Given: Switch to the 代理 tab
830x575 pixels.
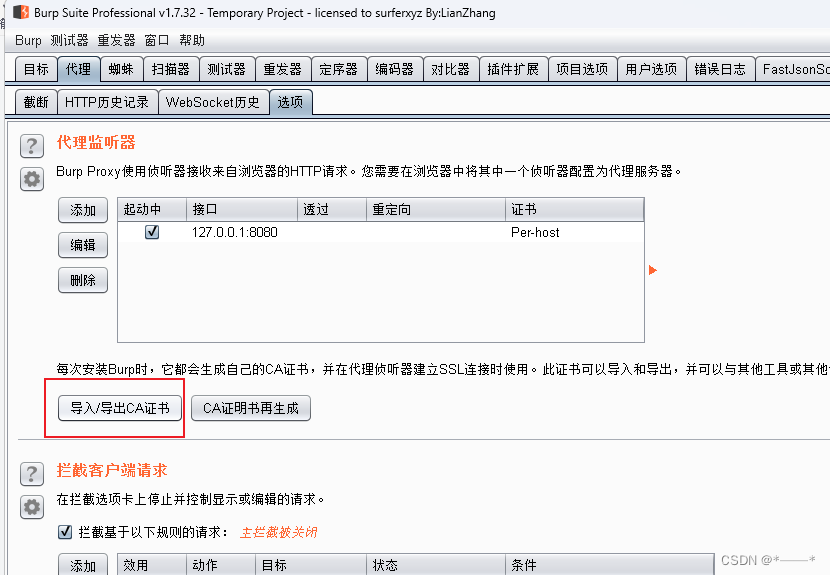Looking at the screenshot, I should pos(78,69).
